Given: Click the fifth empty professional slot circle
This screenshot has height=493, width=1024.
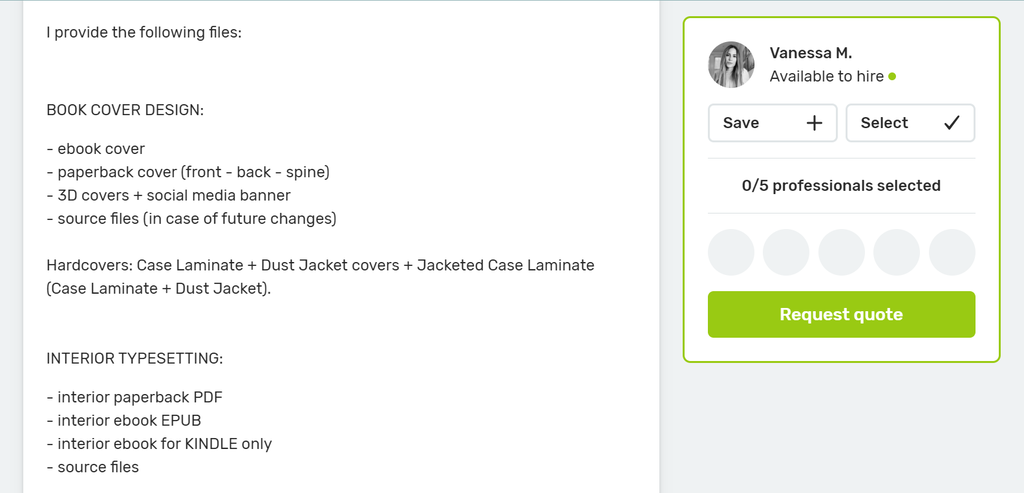Looking at the screenshot, I should click(952, 252).
